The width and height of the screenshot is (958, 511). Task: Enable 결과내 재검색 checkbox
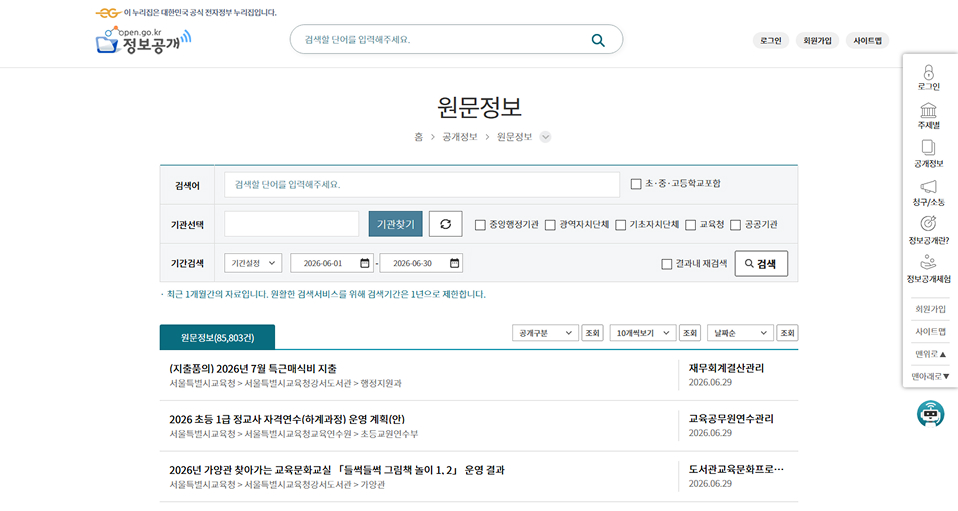(667, 264)
